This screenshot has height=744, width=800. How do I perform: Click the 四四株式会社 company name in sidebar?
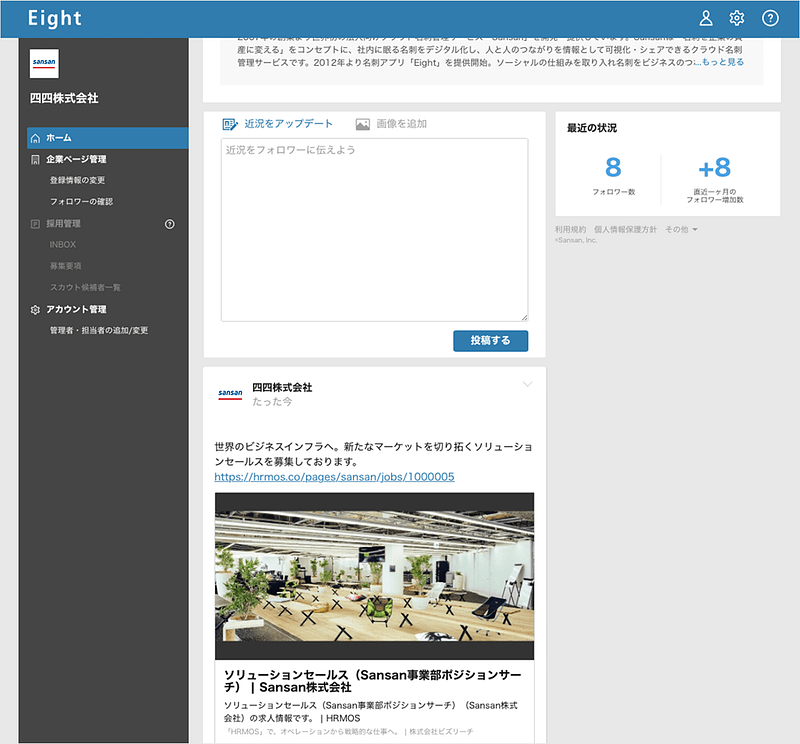pyautogui.click(x=64, y=98)
